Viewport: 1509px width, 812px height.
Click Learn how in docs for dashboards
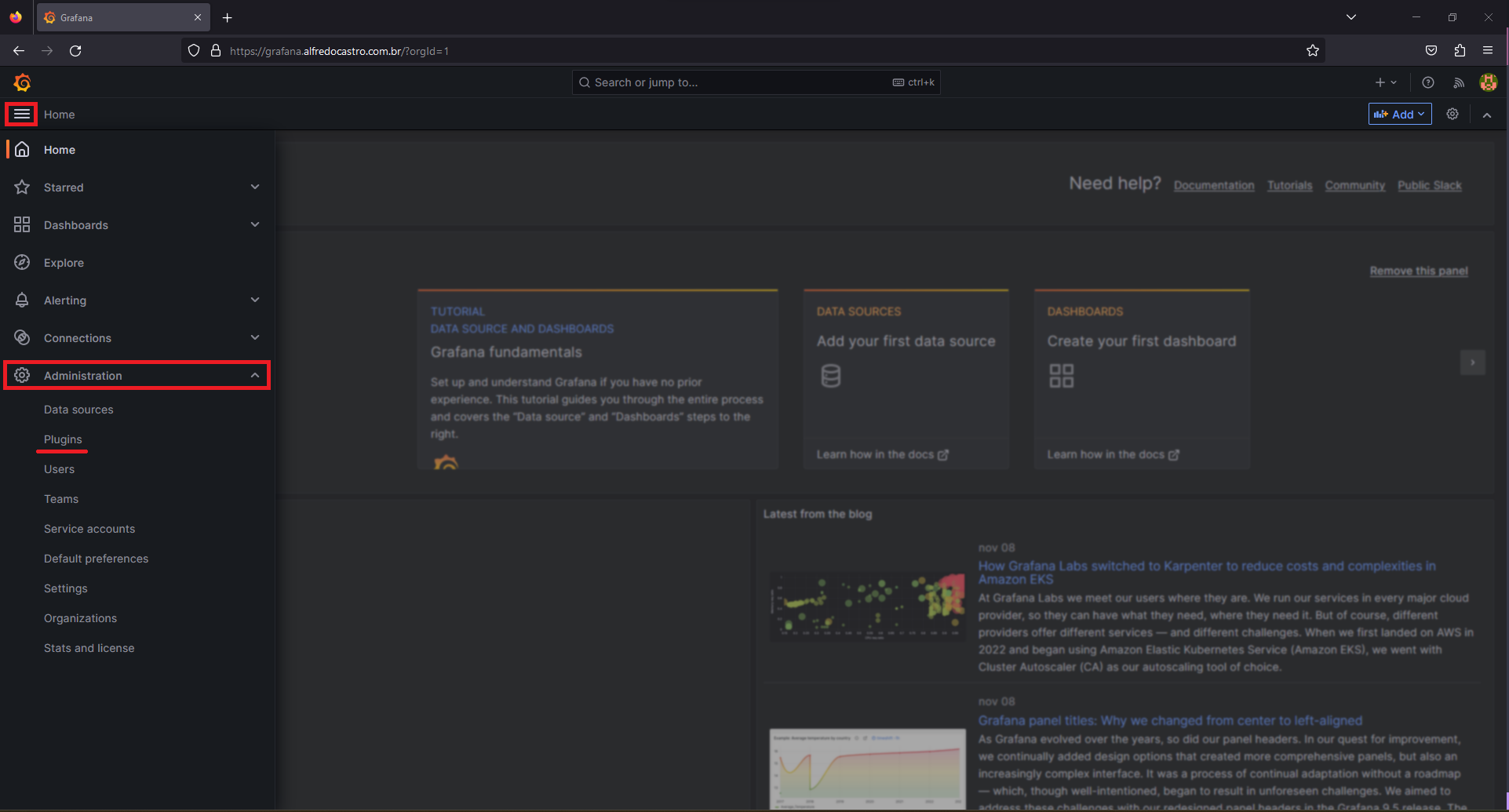pos(1113,454)
